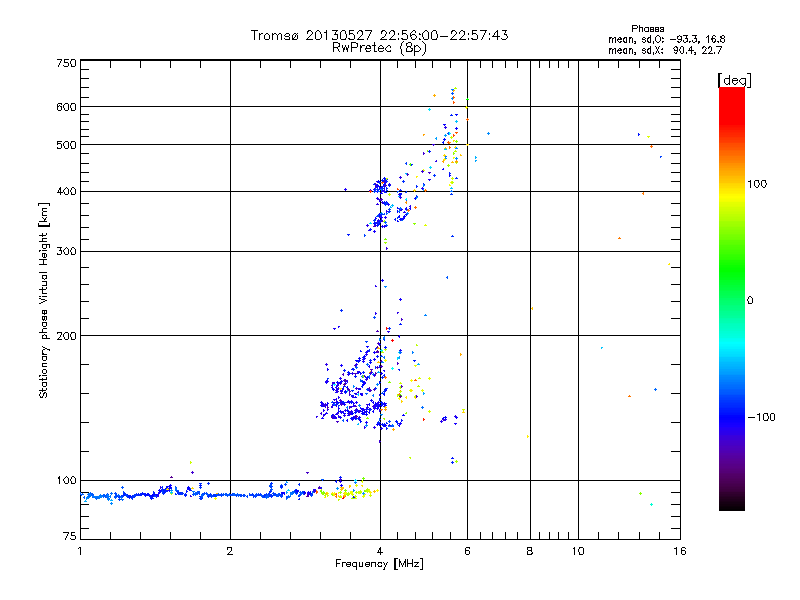Click the 'Phases' header label
The width and height of the screenshot is (800, 600).
coord(647,29)
